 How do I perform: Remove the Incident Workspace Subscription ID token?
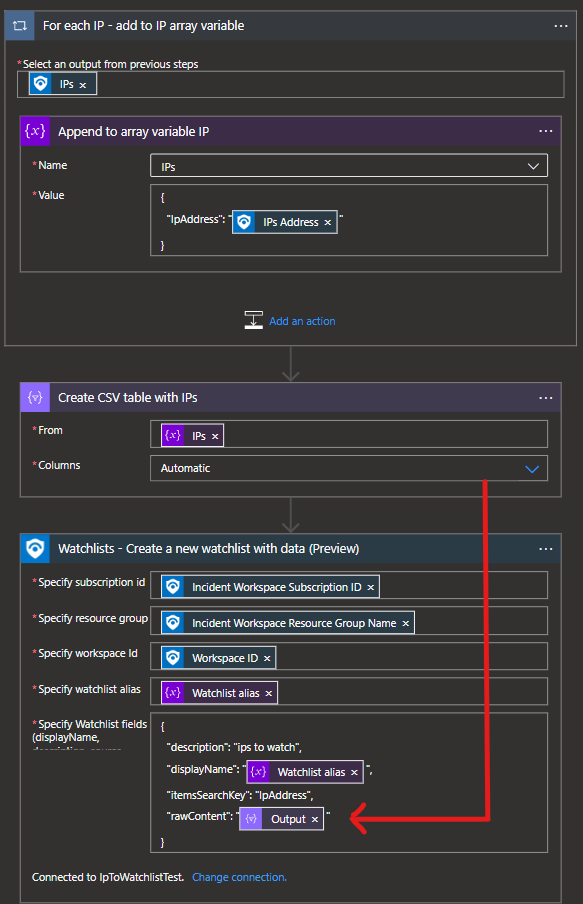(371, 587)
